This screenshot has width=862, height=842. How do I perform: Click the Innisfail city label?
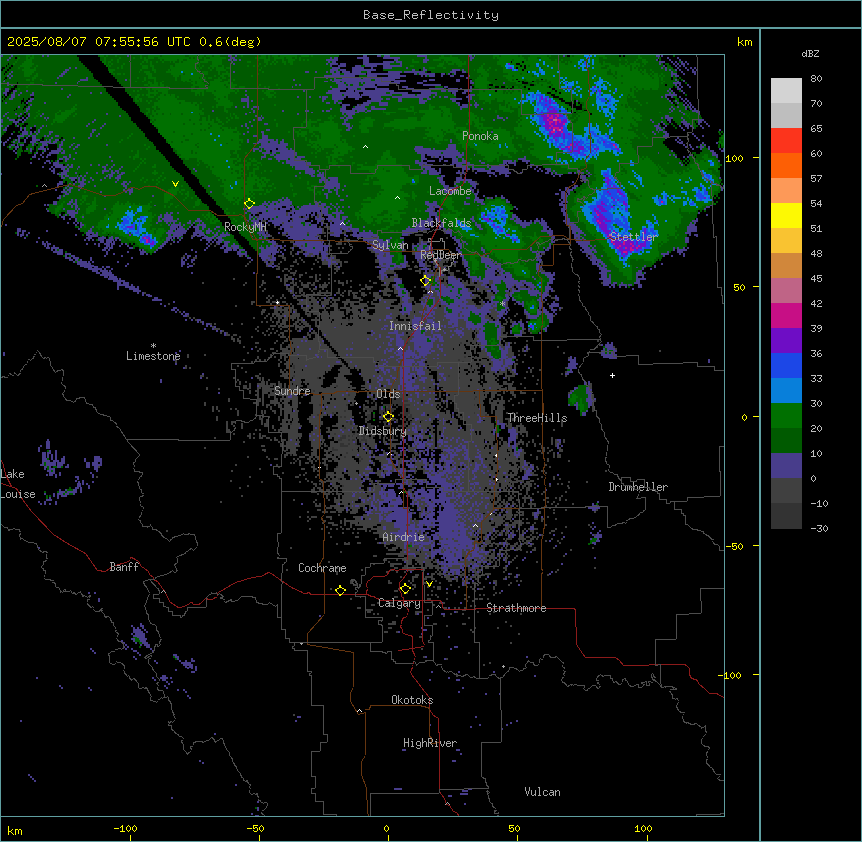click(415, 326)
